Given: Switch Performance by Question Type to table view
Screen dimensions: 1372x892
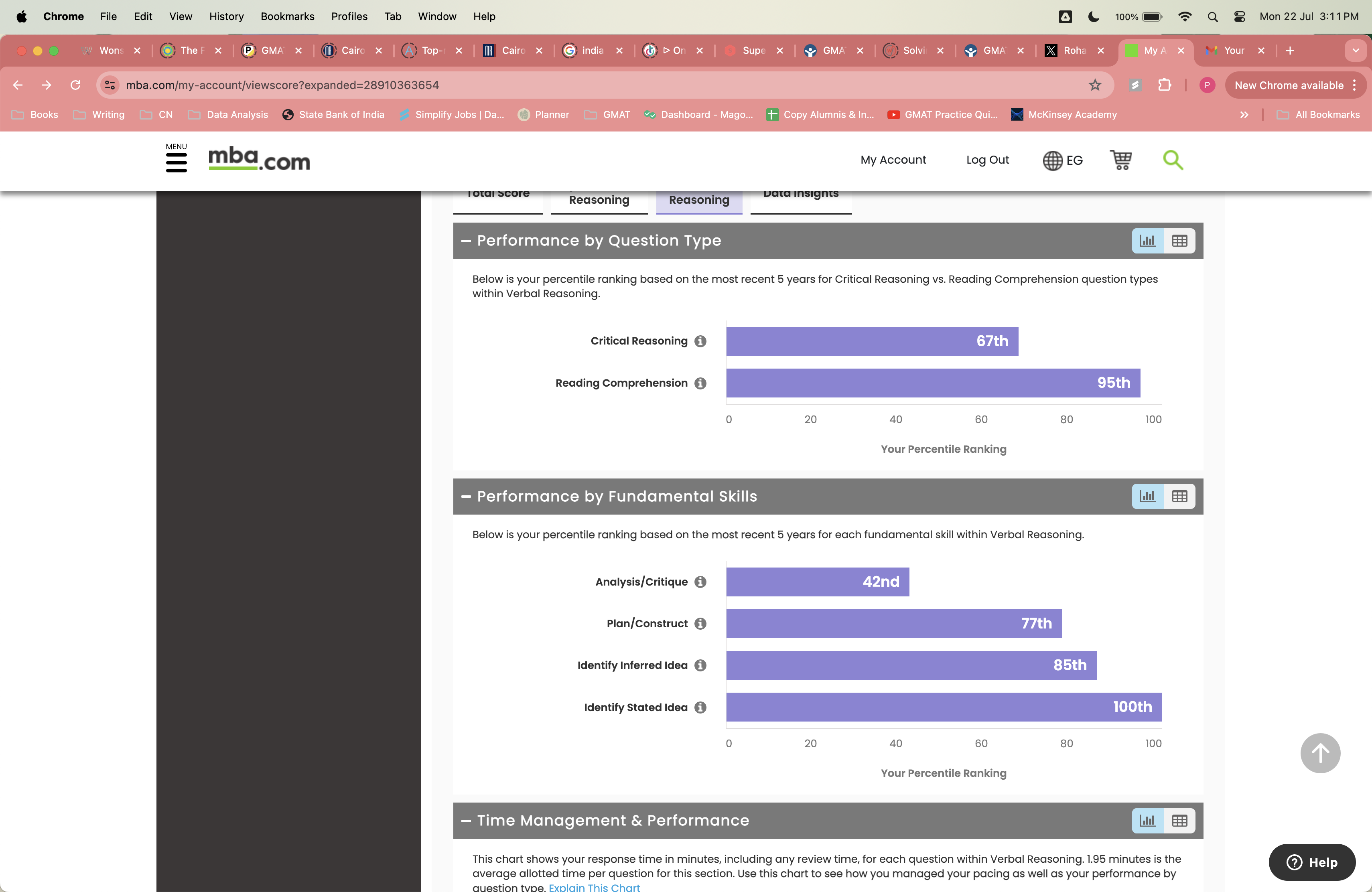Looking at the screenshot, I should pos(1179,241).
